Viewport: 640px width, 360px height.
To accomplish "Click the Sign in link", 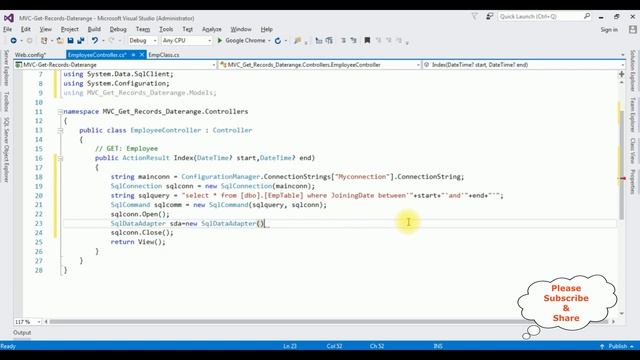I will click(609, 29).
